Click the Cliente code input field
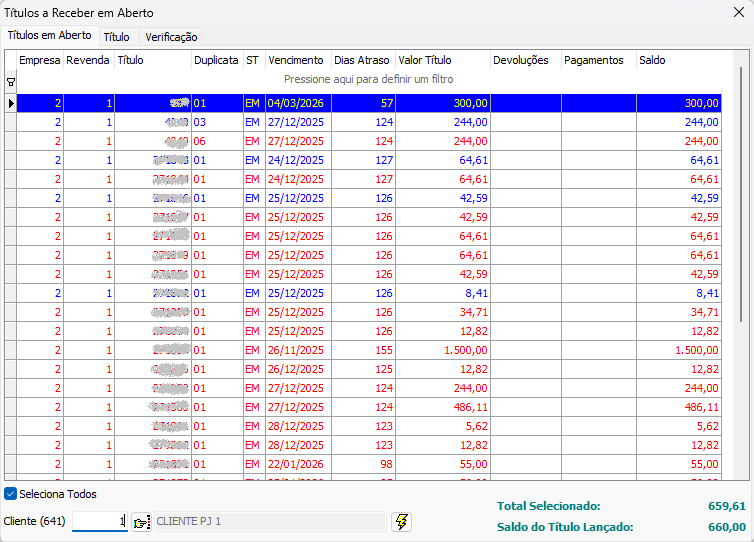Screen dimensions: 754x542 (100, 521)
